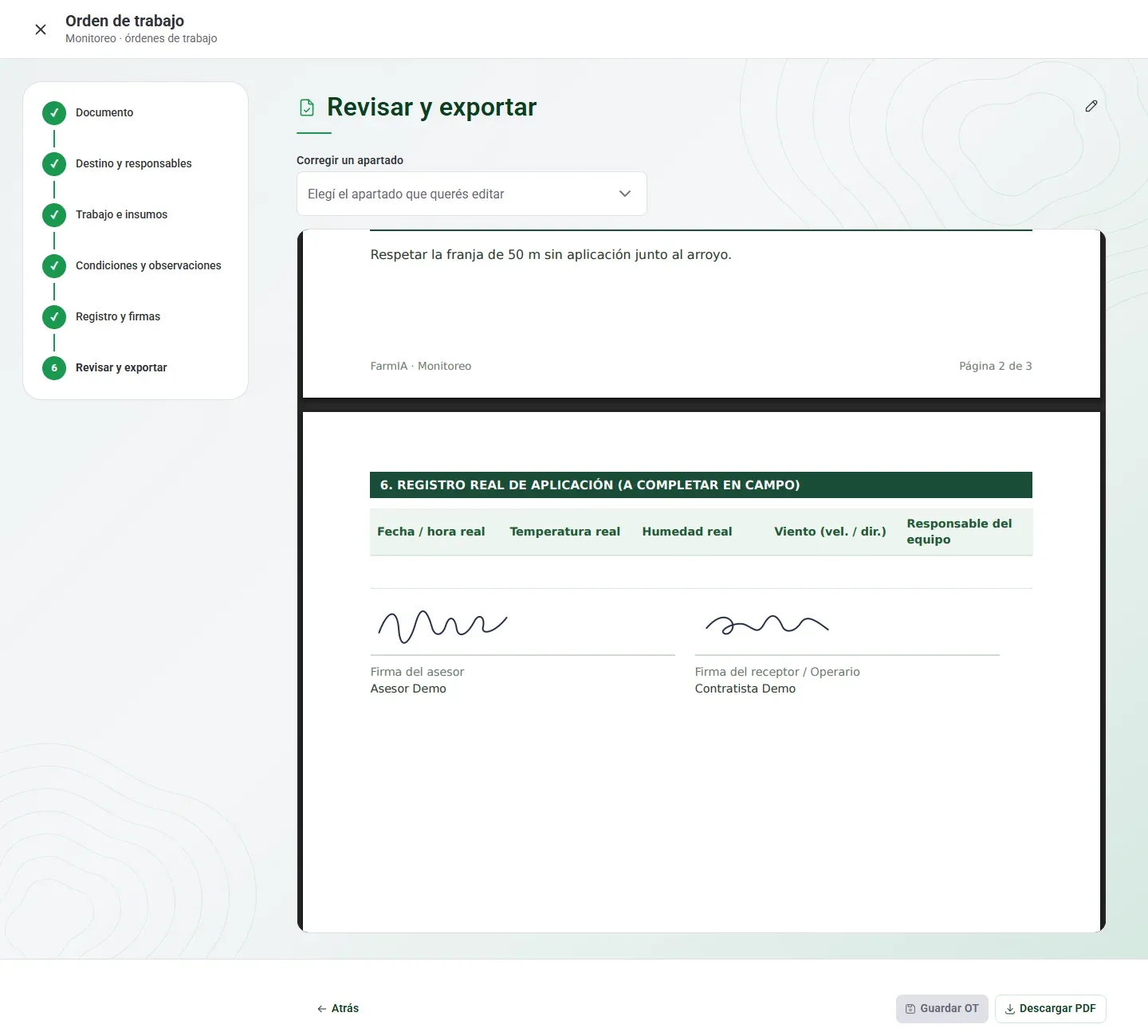
Task: Click the Documento step checkmark icon
Action: pos(54,112)
